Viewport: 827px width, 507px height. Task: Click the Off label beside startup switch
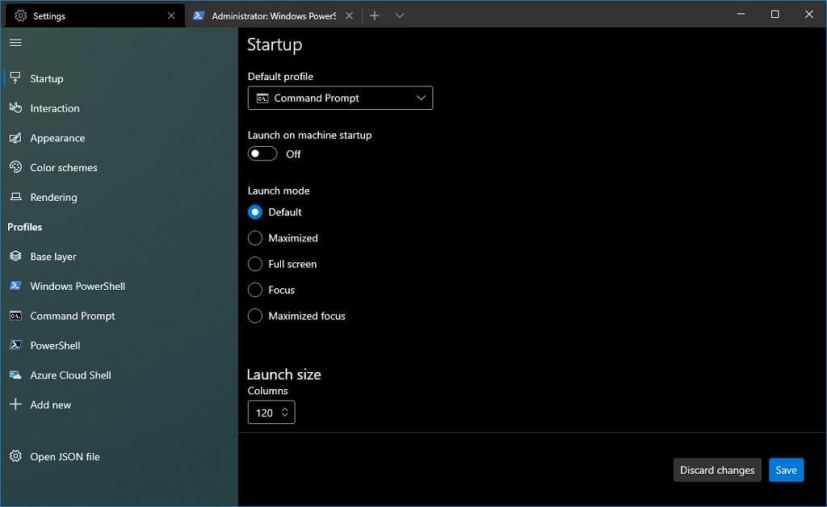(x=293, y=154)
